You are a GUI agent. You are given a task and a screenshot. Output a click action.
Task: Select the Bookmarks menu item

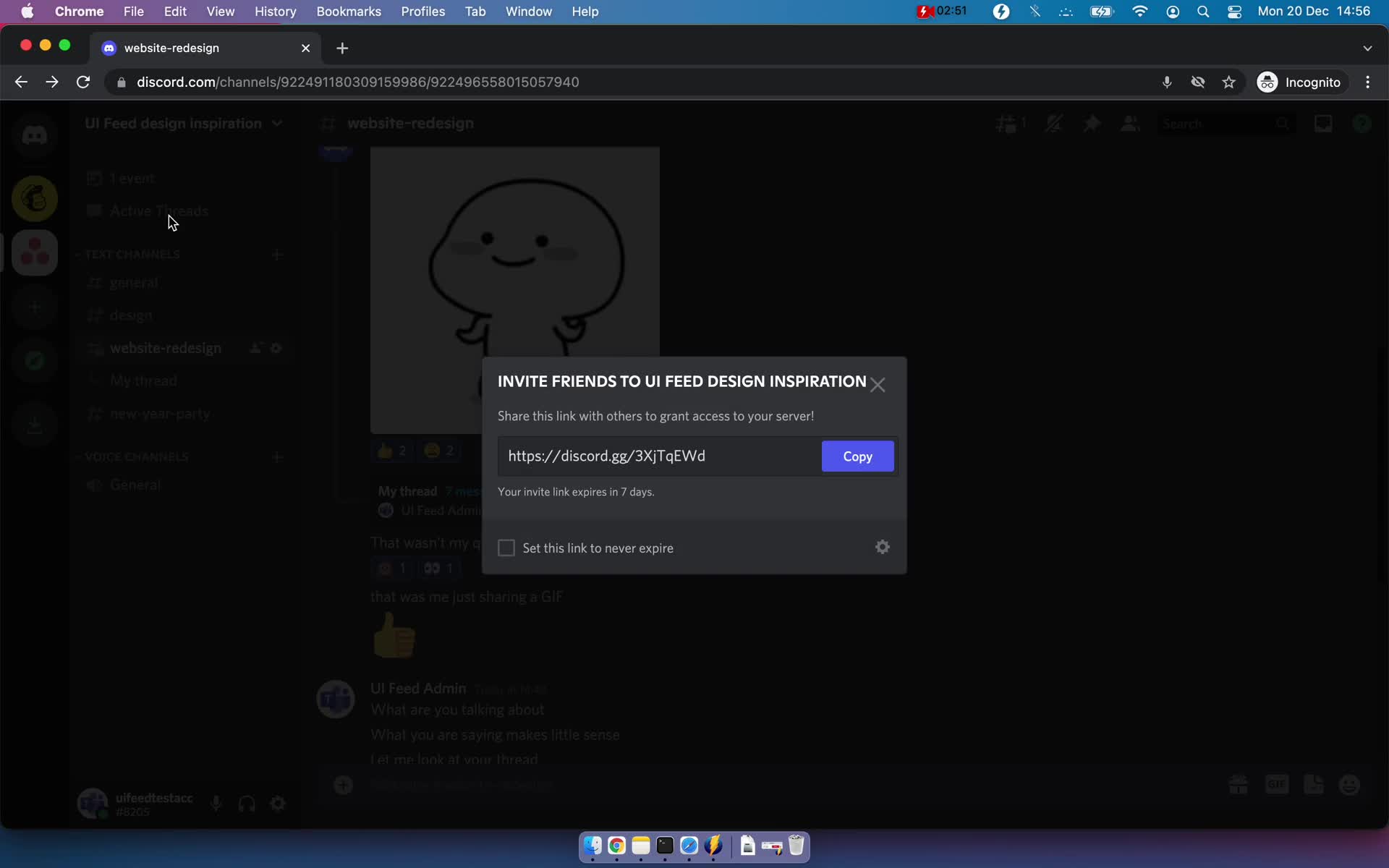pyautogui.click(x=349, y=12)
